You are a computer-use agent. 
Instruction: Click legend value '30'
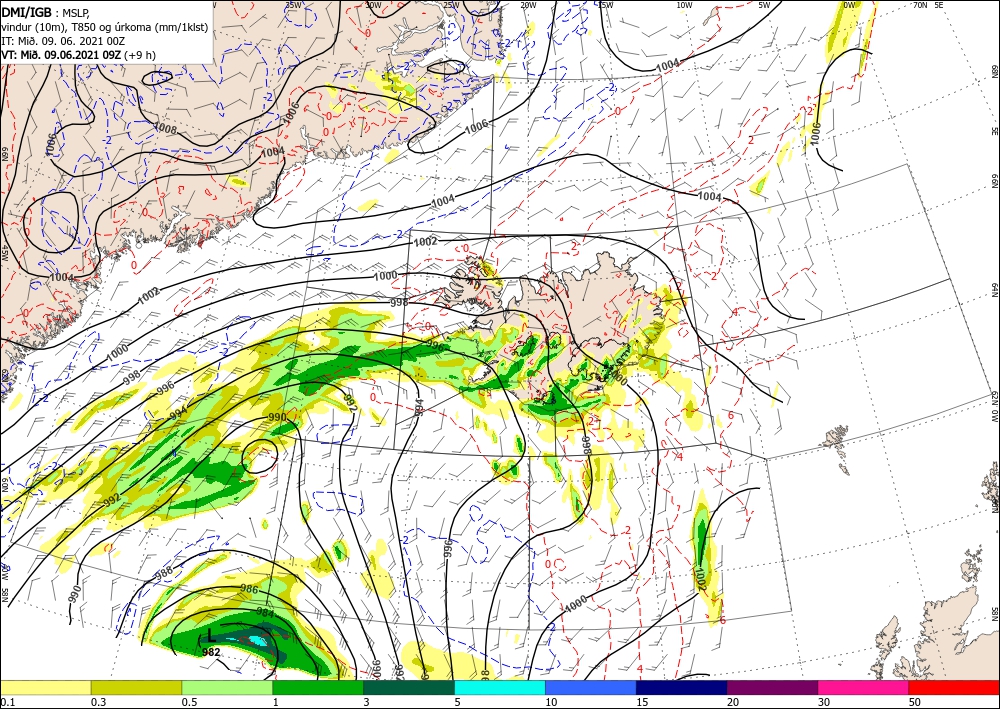(x=824, y=702)
